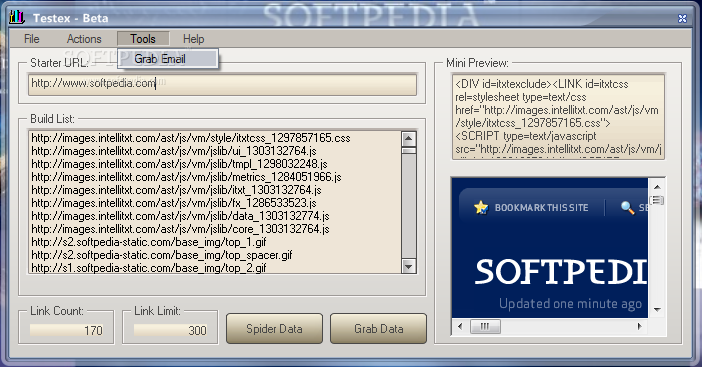Select itxtcss_1297857165.css entry in Build List
The height and width of the screenshot is (367, 702).
191,138
